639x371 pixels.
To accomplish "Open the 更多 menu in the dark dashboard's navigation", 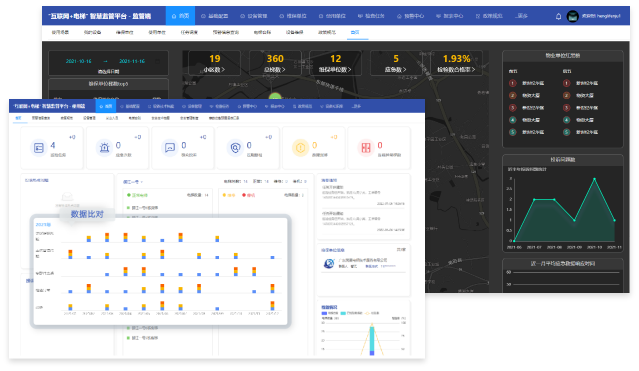I will pos(521,16).
